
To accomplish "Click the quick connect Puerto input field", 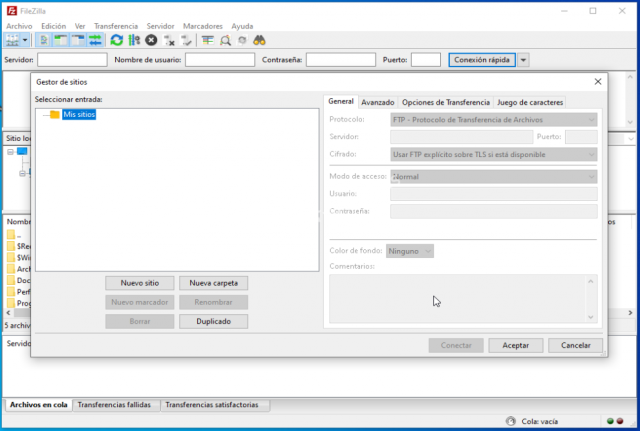I will [x=426, y=60].
